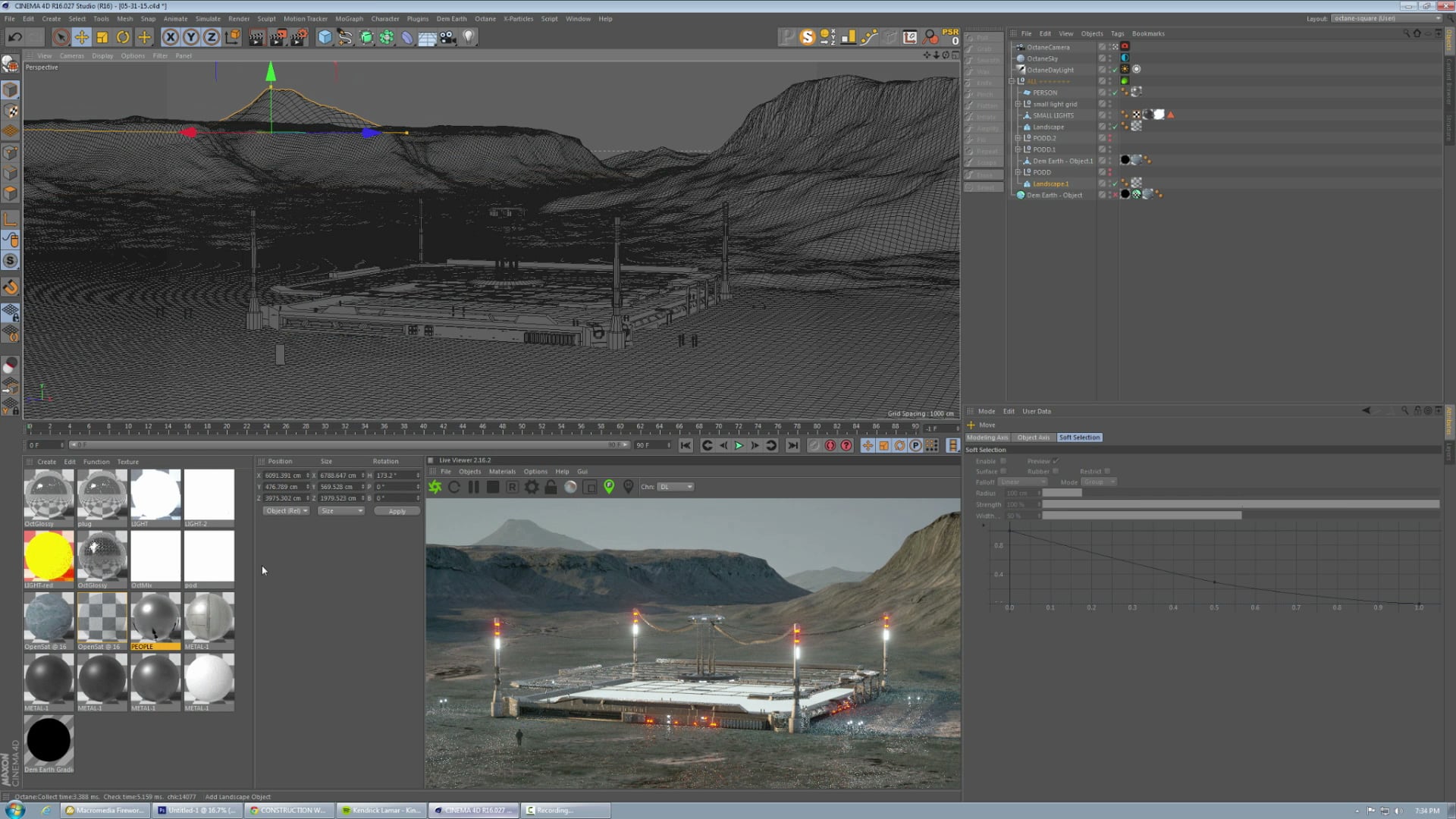
Task: Toggle the X axis lock
Action: tap(171, 36)
